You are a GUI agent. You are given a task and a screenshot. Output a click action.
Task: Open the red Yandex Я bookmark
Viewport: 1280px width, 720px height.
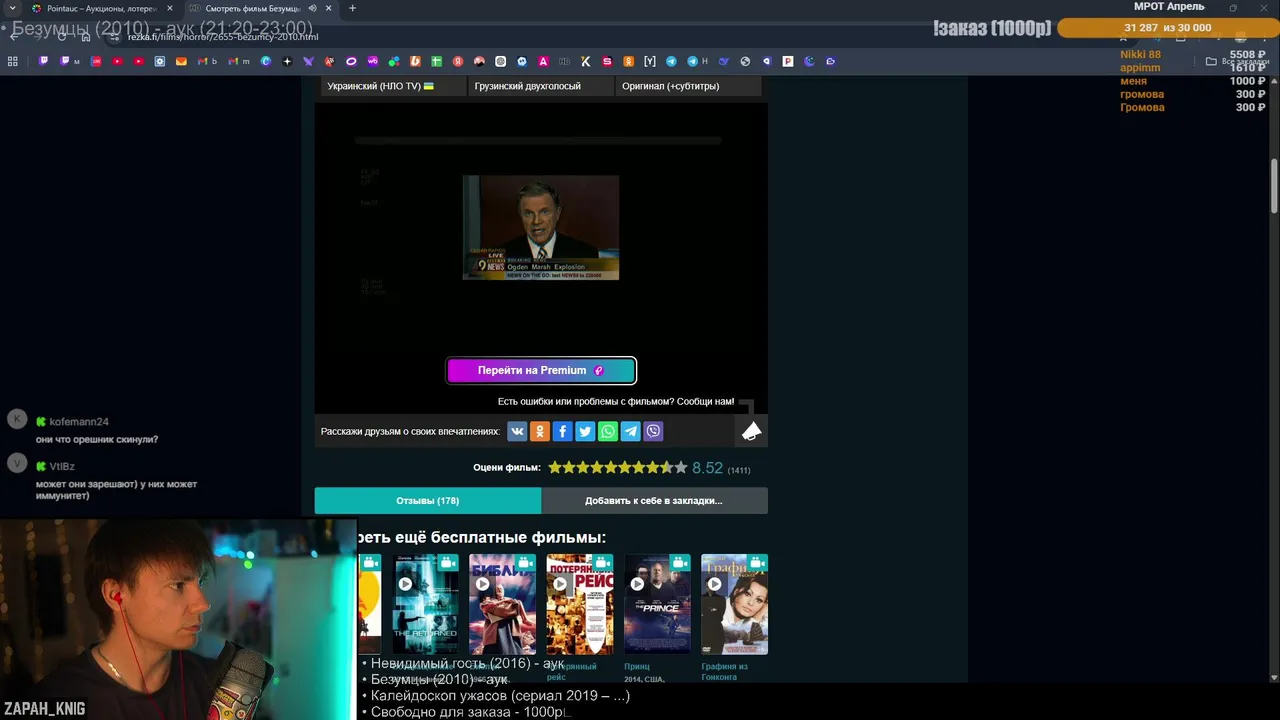458,61
